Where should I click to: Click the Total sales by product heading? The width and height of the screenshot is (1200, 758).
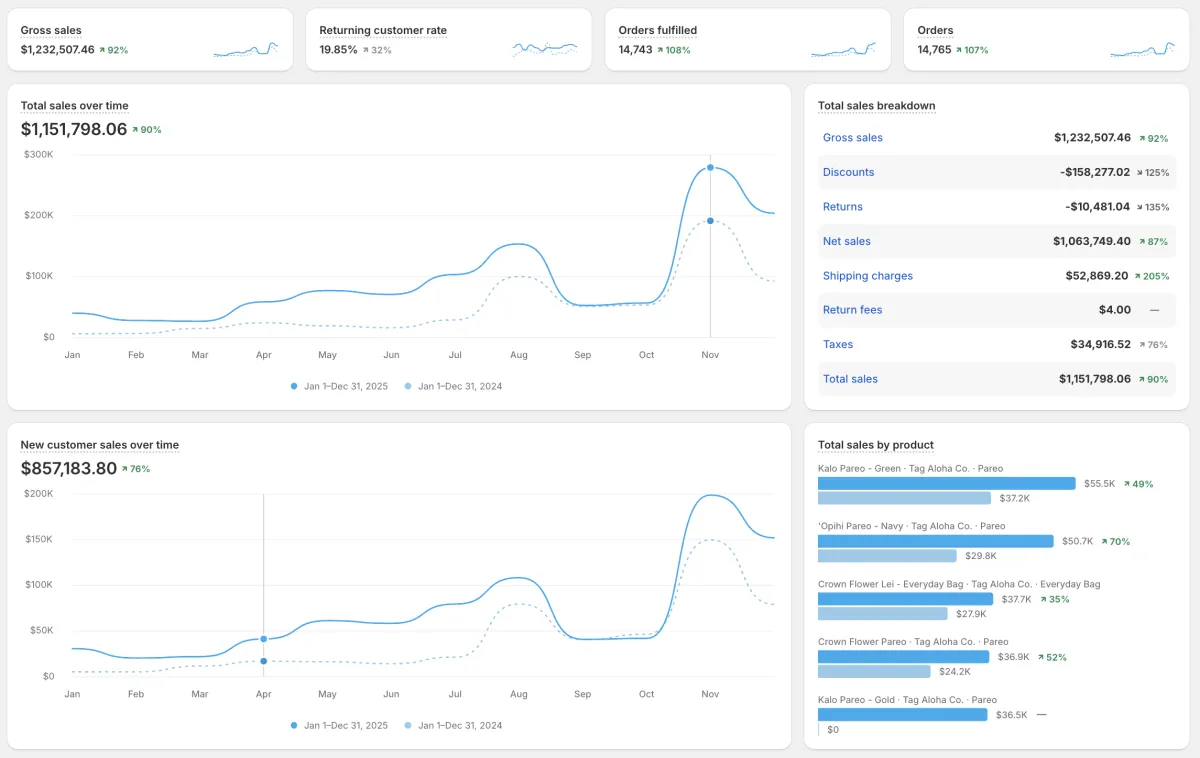point(876,445)
